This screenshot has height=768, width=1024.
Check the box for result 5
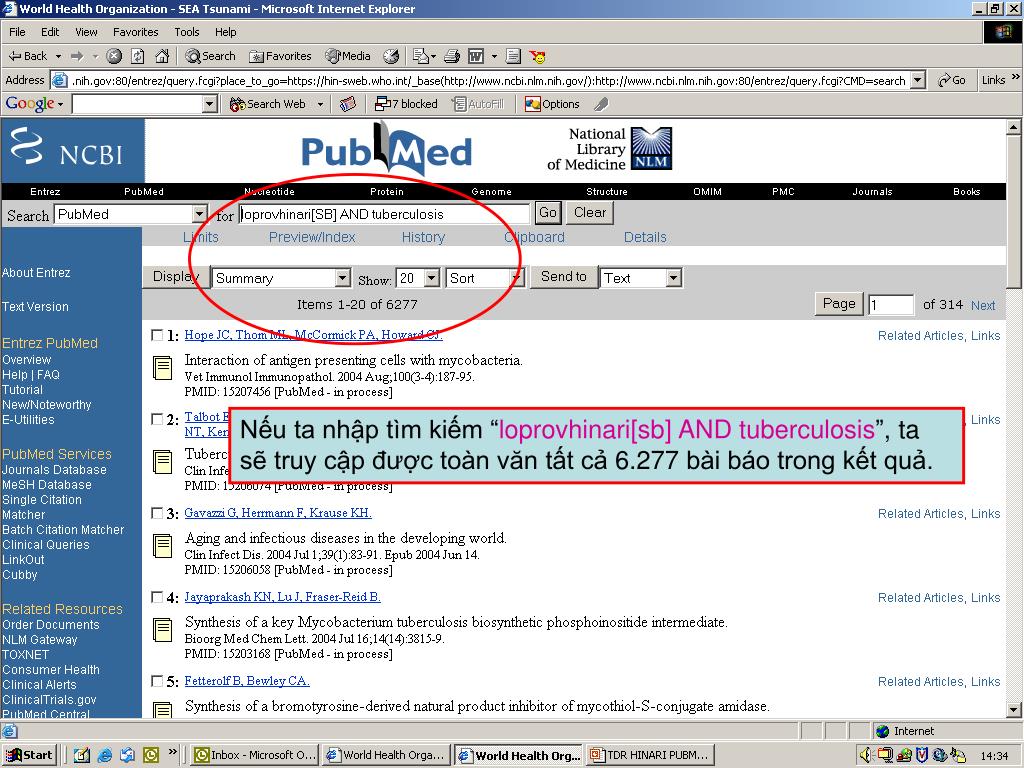coord(157,681)
